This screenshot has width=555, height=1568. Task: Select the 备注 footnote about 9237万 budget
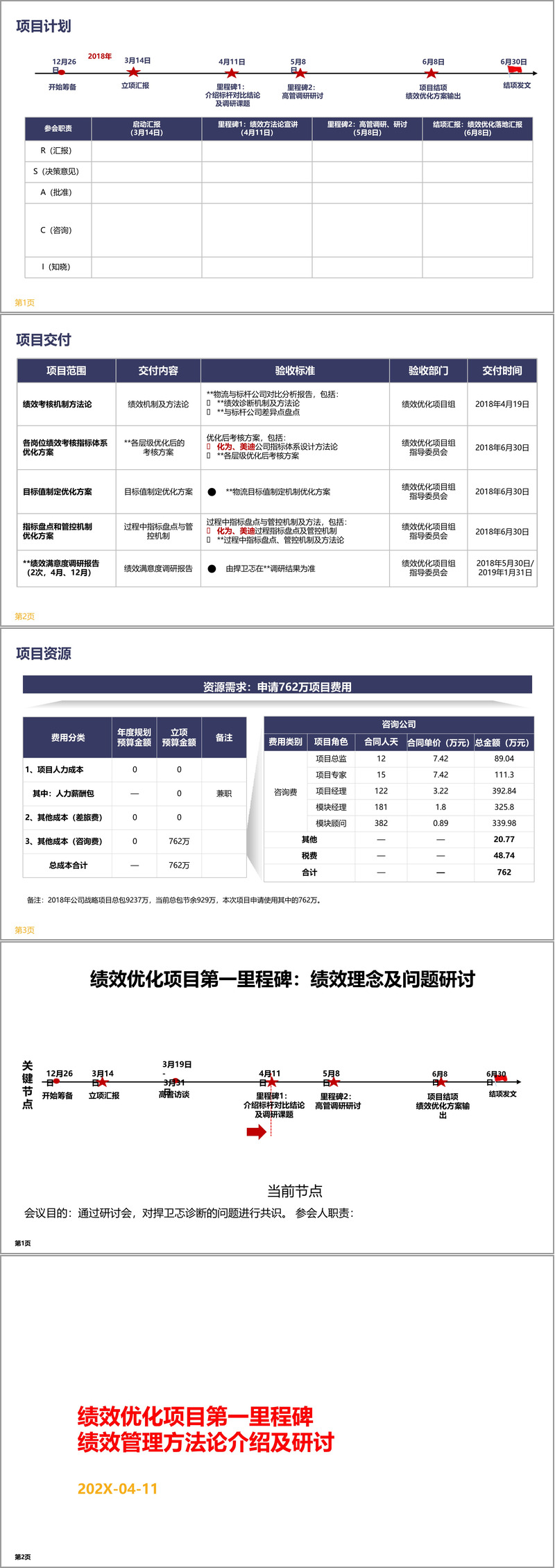coord(175,900)
